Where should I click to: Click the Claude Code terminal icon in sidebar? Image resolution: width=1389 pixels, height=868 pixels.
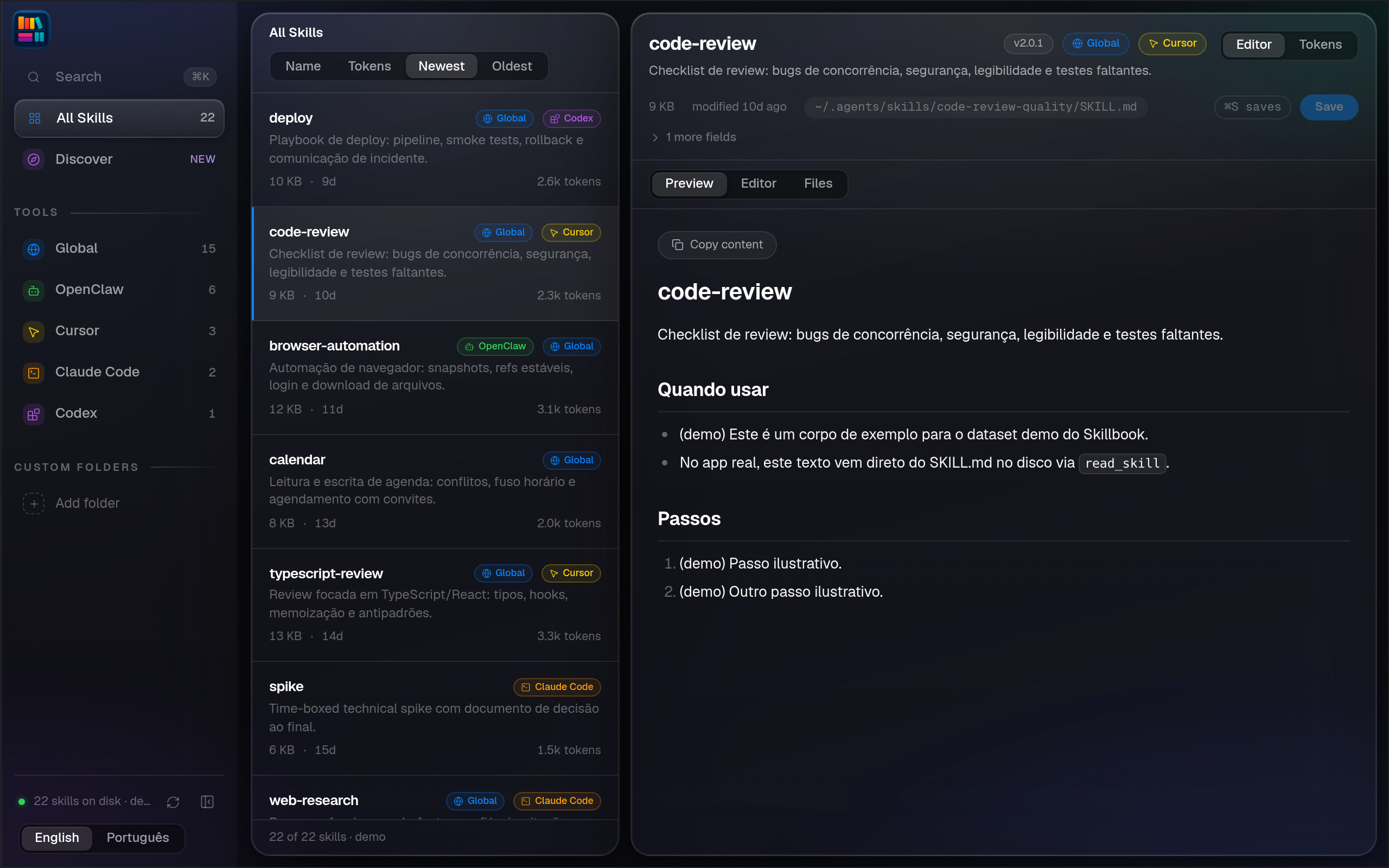(x=34, y=373)
